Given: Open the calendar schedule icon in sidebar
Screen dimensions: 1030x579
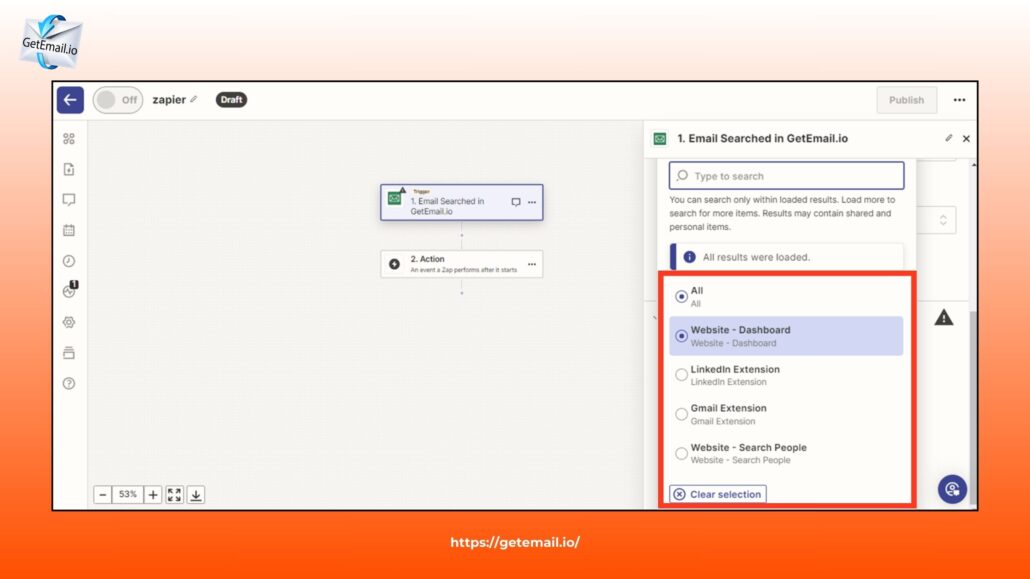Looking at the screenshot, I should point(68,230).
